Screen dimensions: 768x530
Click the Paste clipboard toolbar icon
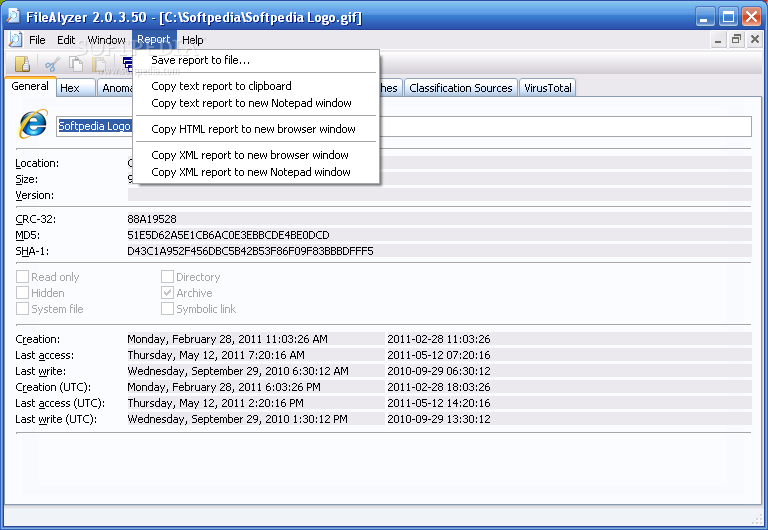click(x=100, y=64)
